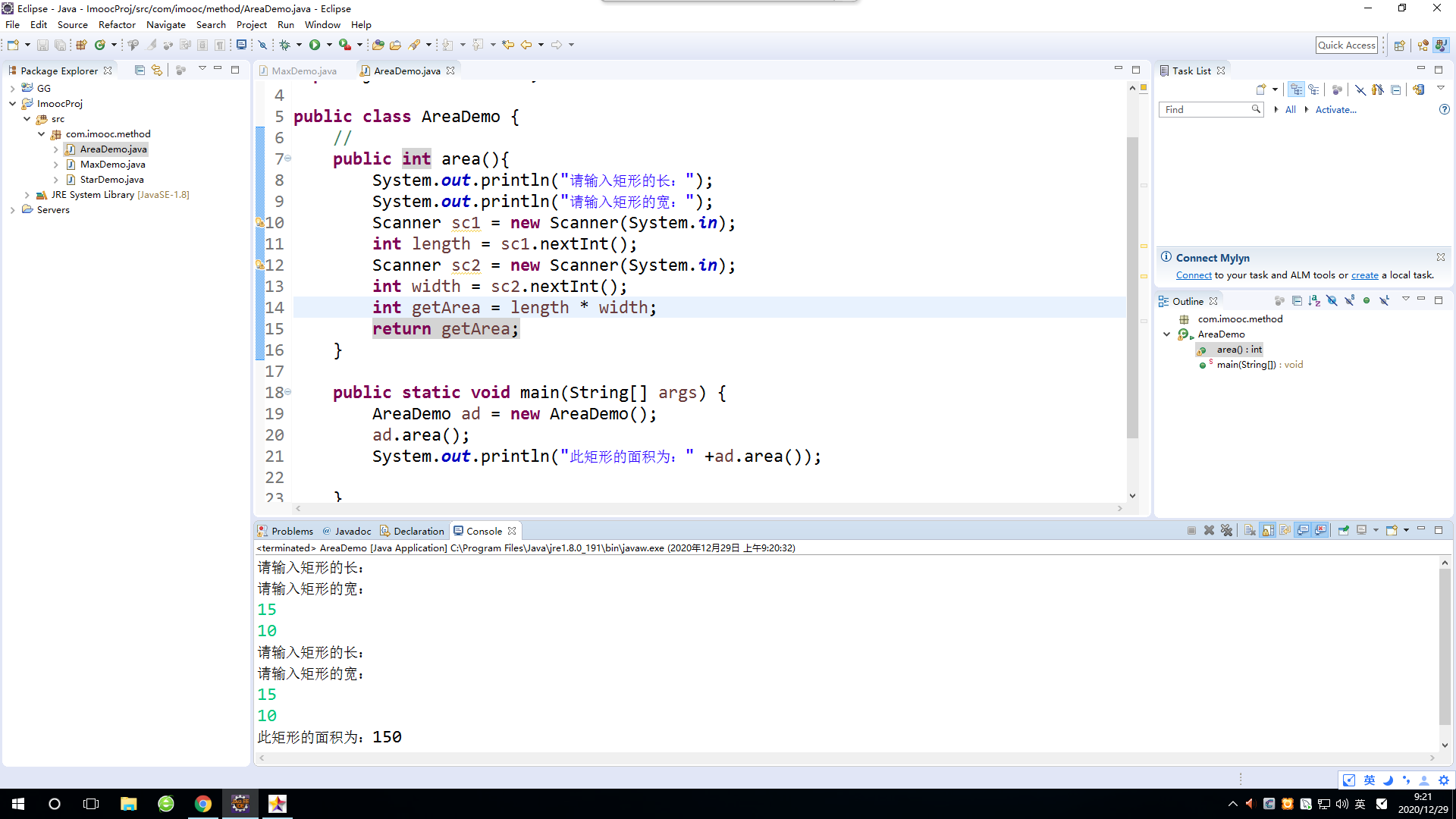The width and height of the screenshot is (1456, 819).
Task: Toggle Hide Non-Public Members in Outline
Action: 1367,301
